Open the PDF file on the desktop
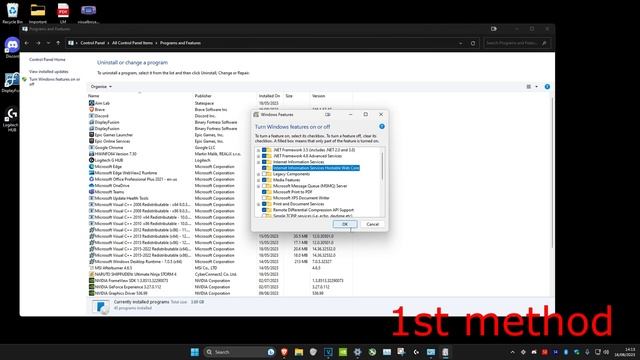The height and width of the screenshot is (360, 640). click(x=63, y=13)
